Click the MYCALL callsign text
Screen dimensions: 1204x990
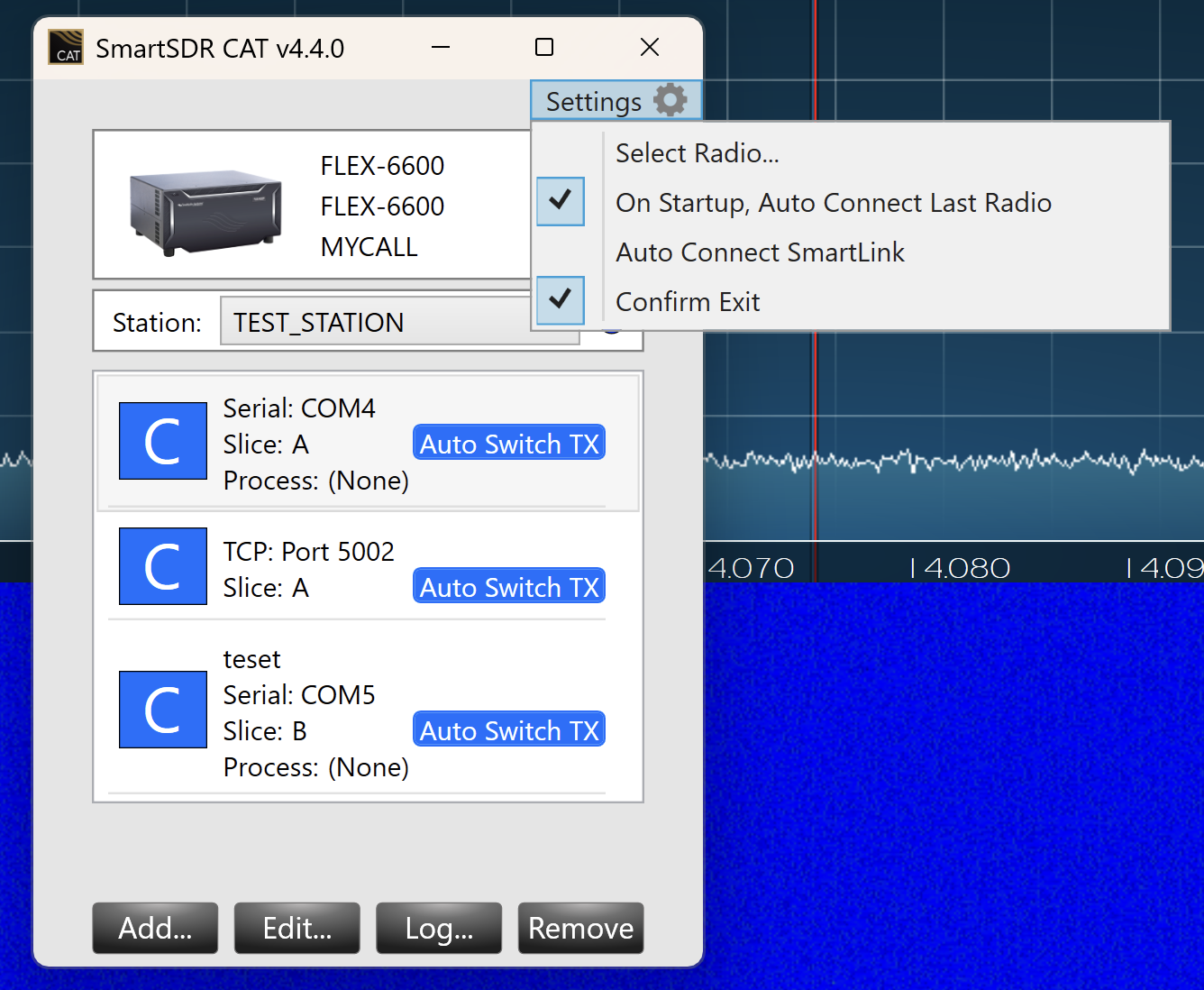coord(369,247)
